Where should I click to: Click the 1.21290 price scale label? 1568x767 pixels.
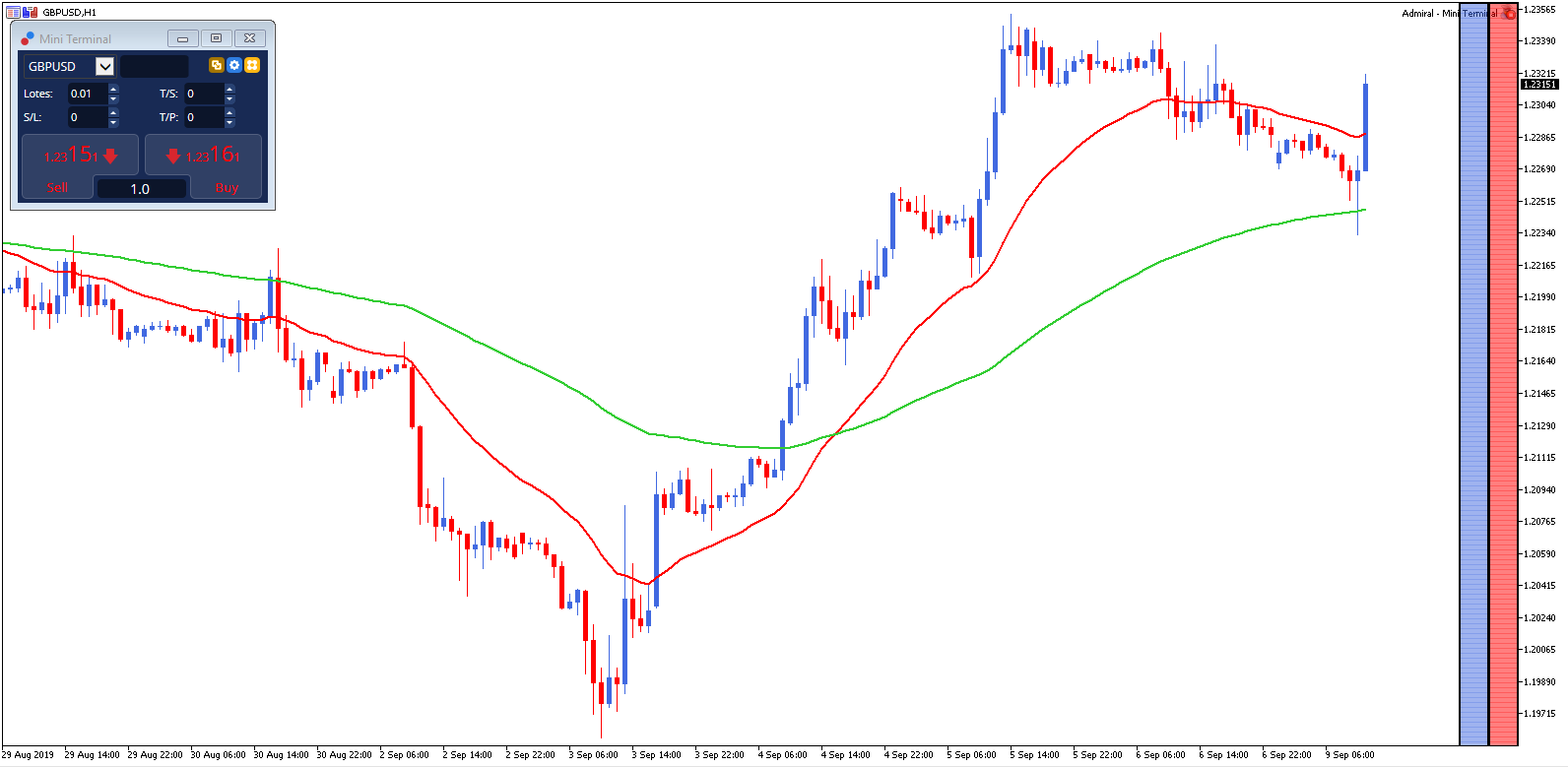pos(1539,425)
